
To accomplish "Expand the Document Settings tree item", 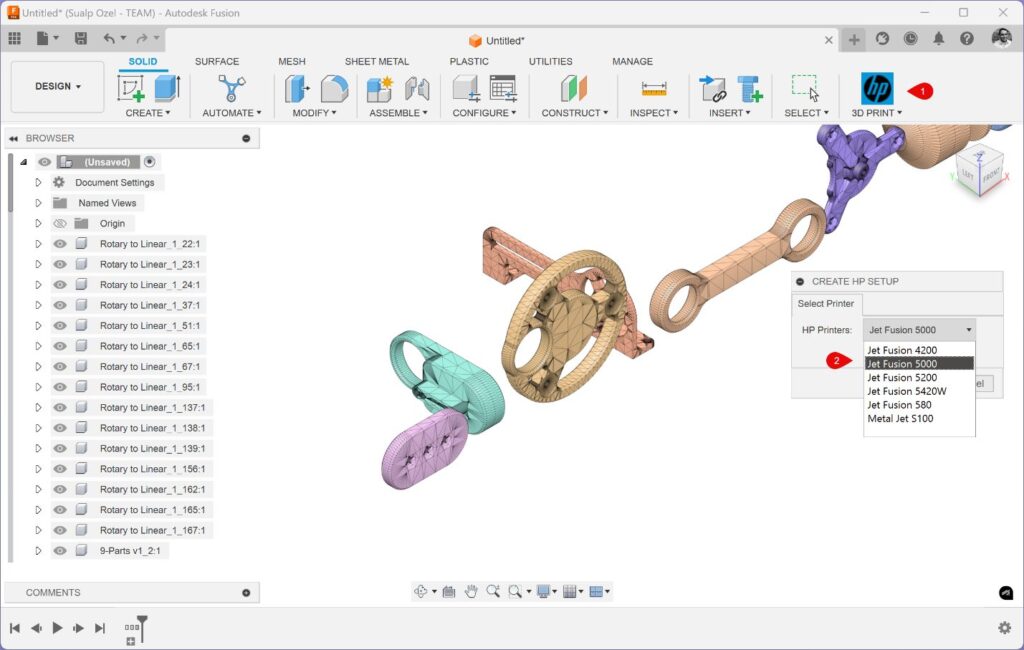I will click(x=37, y=182).
